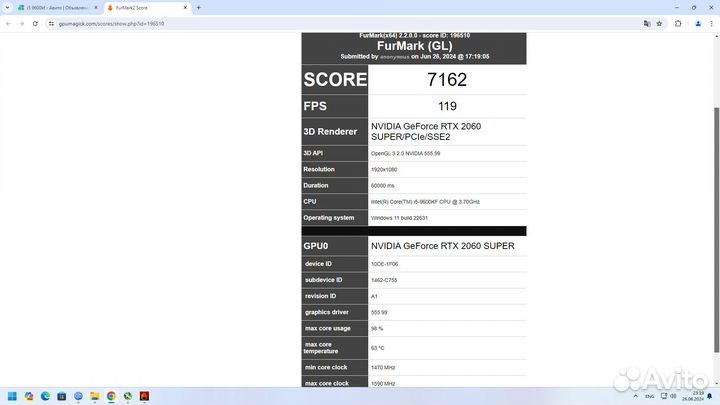
Task: Click min core clock value 1470 MHz
Action: coord(383,367)
